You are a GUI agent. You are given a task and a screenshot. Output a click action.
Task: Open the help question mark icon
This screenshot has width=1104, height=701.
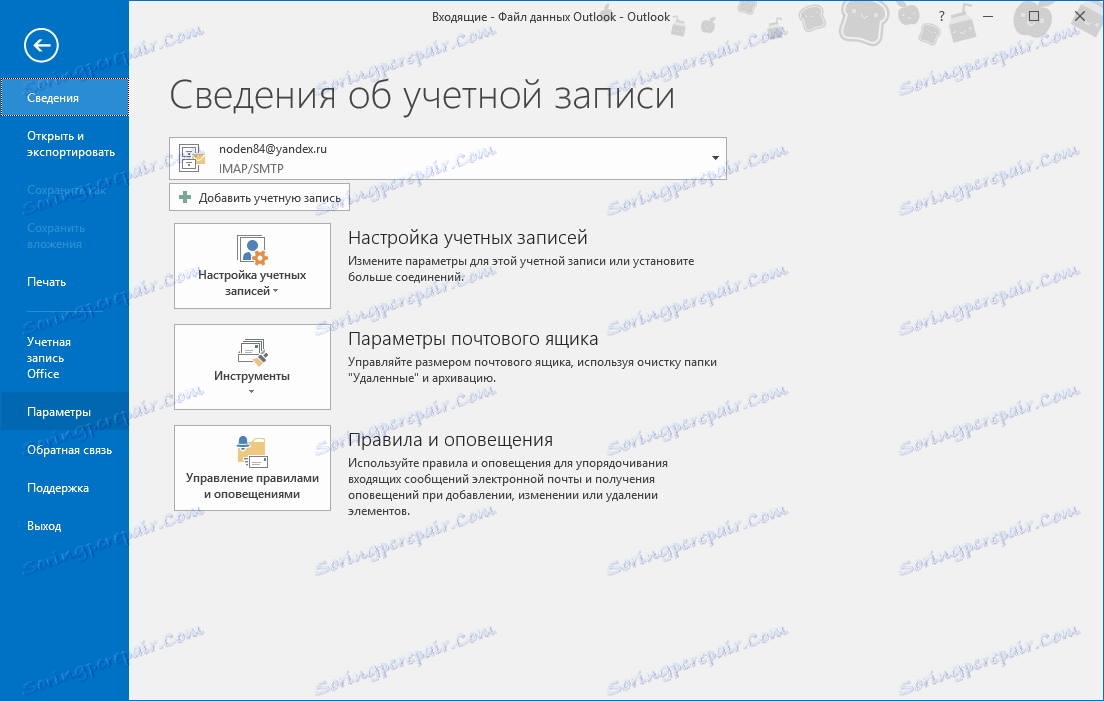click(x=941, y=16)
